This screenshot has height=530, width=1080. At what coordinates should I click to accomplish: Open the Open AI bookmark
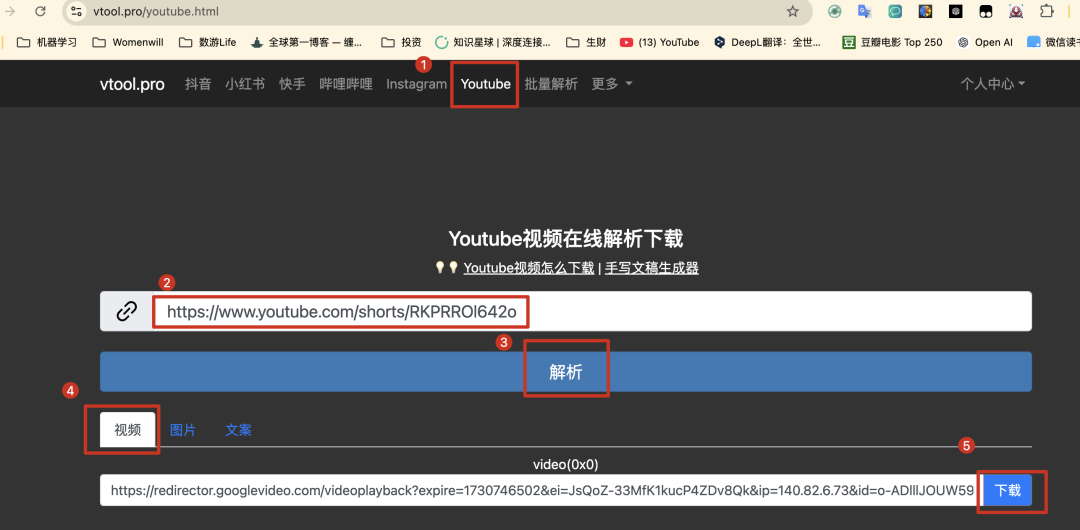tap(985, 42)
